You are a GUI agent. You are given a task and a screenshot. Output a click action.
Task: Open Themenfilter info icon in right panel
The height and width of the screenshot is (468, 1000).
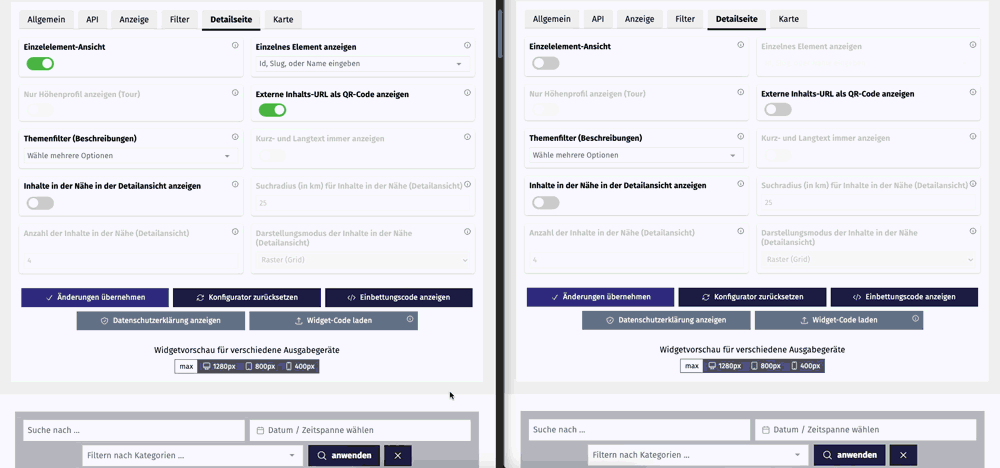pos(741,137)
